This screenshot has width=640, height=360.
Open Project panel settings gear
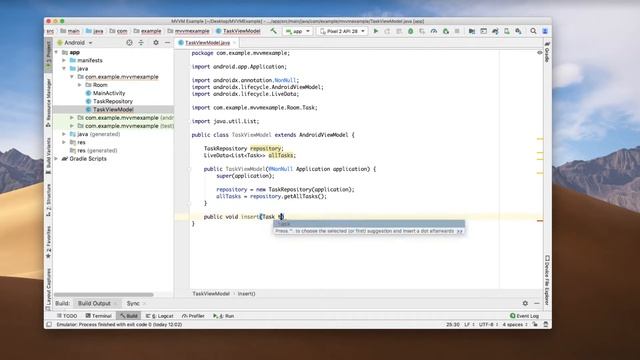click(x=156, y=42)
